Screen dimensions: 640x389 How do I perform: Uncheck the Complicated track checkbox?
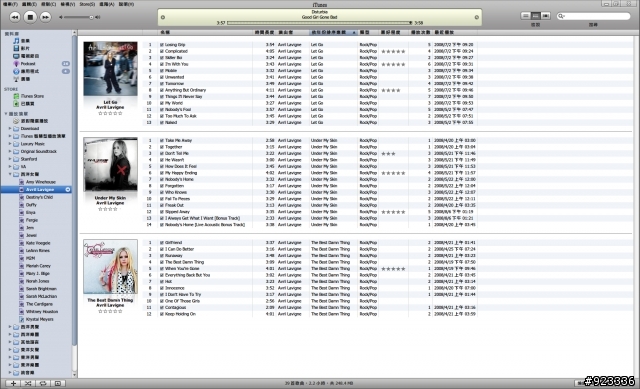click(x=162, y=51)
